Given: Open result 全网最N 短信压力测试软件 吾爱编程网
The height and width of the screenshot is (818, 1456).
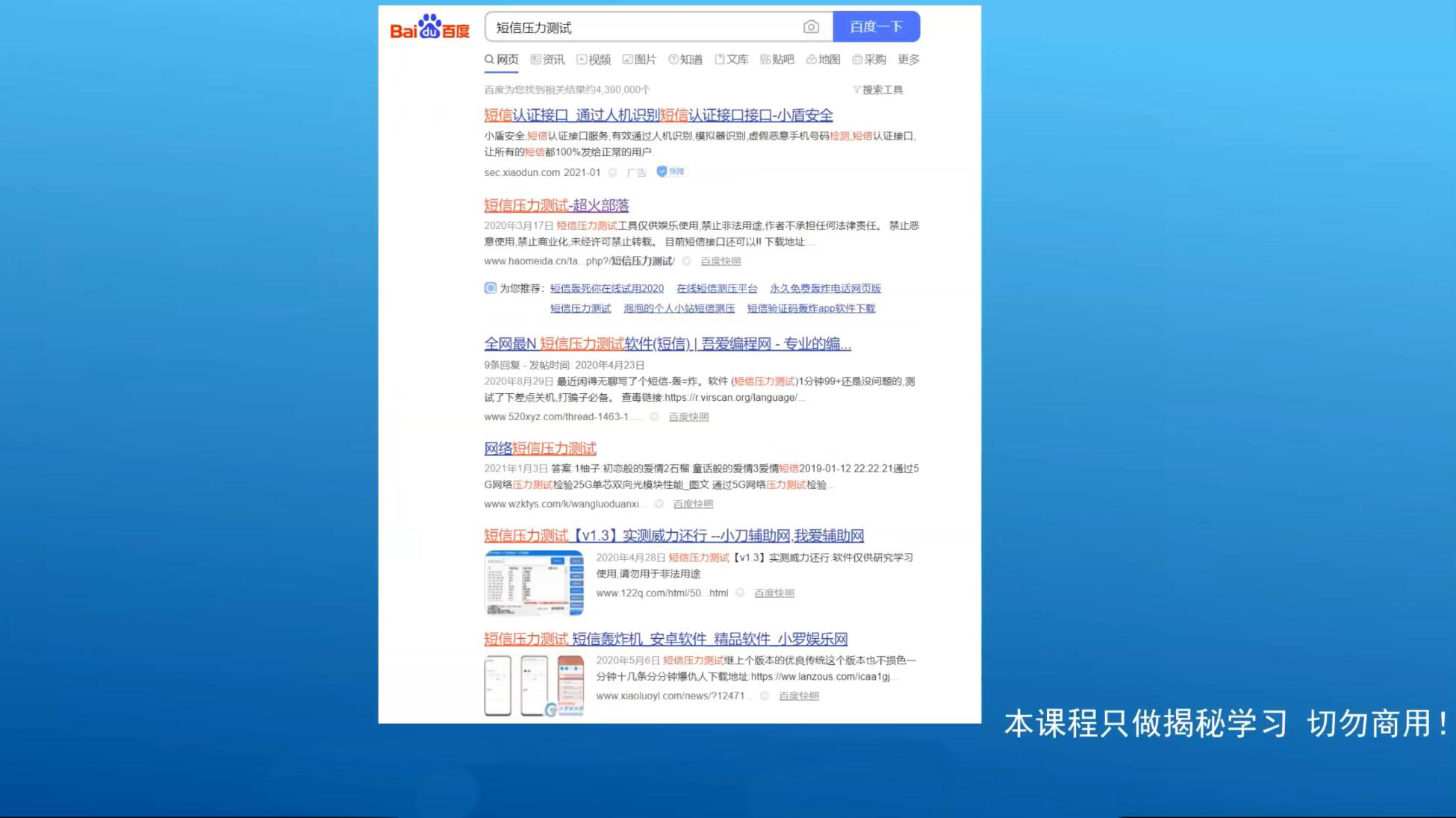Looking at the screenshot, I should coord(668,343).
